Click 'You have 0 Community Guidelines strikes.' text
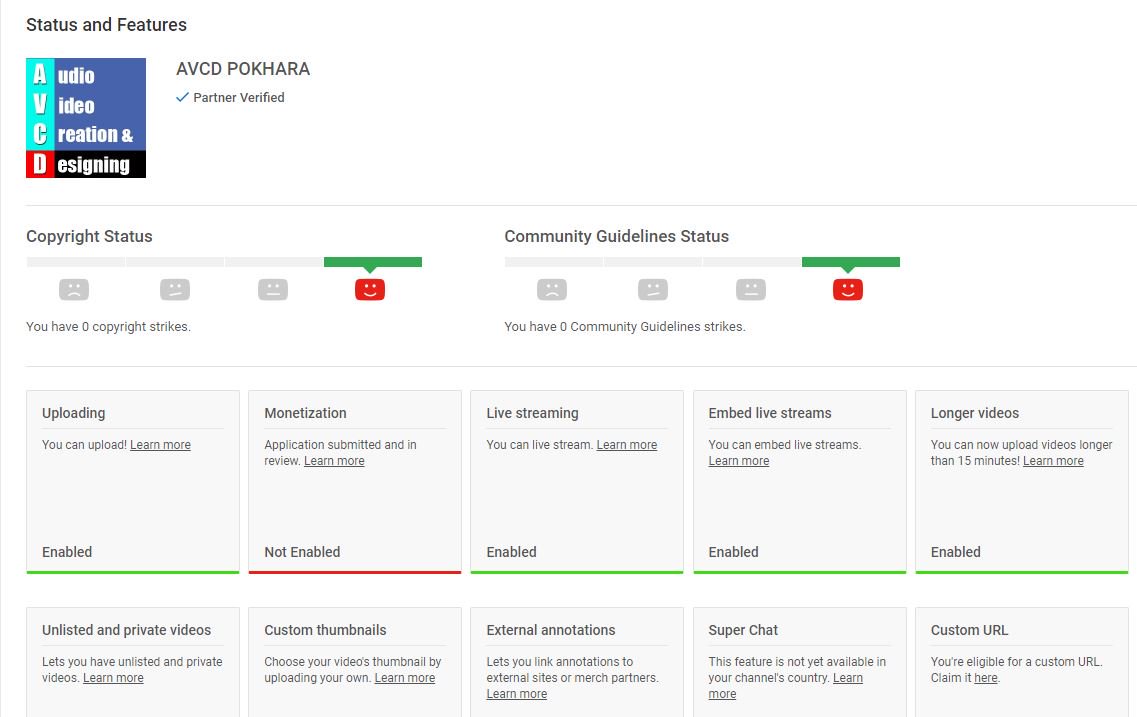The height and width of the screenshot is (717, 1137). 625,326
